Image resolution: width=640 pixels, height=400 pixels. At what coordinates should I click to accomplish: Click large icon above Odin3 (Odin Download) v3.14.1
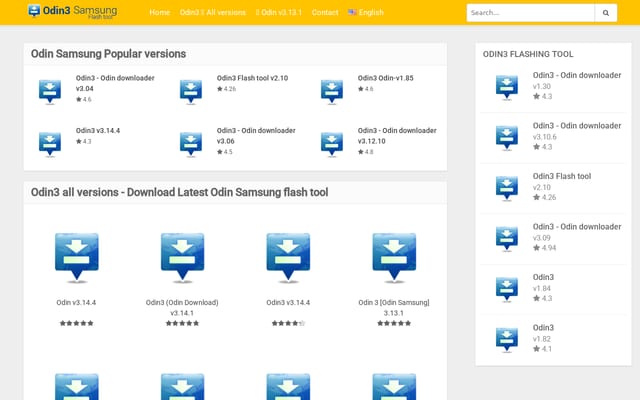[x=182, y=258]
